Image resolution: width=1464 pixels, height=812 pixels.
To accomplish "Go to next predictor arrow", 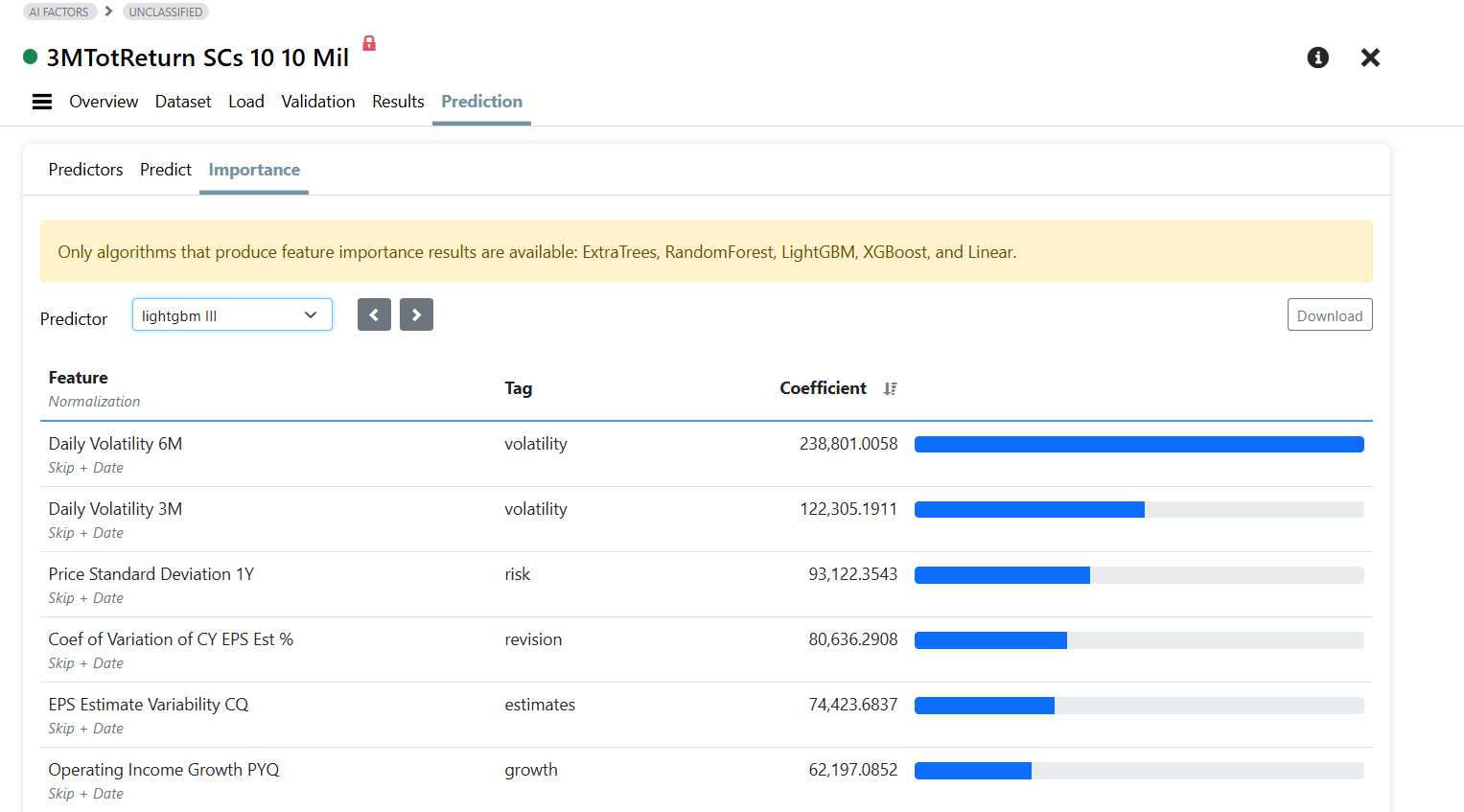I will pyautogui.click(x=416, y=314).
